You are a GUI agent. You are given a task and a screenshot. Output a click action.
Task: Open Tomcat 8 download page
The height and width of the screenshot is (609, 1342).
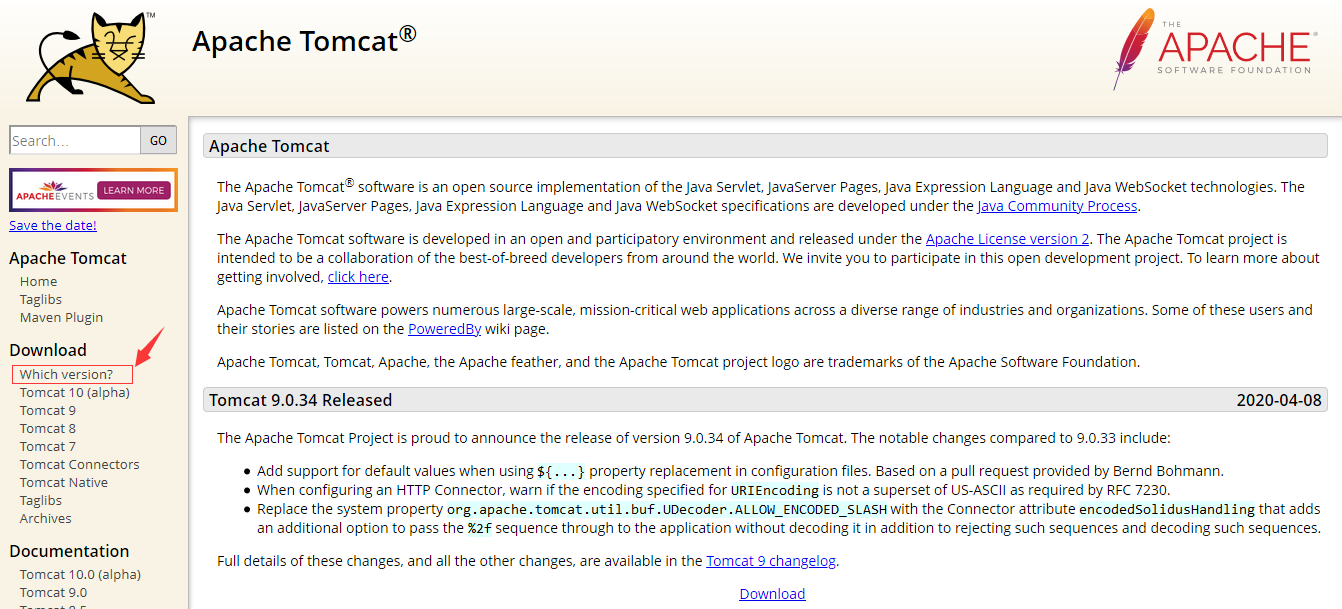[x=48, y=429]
